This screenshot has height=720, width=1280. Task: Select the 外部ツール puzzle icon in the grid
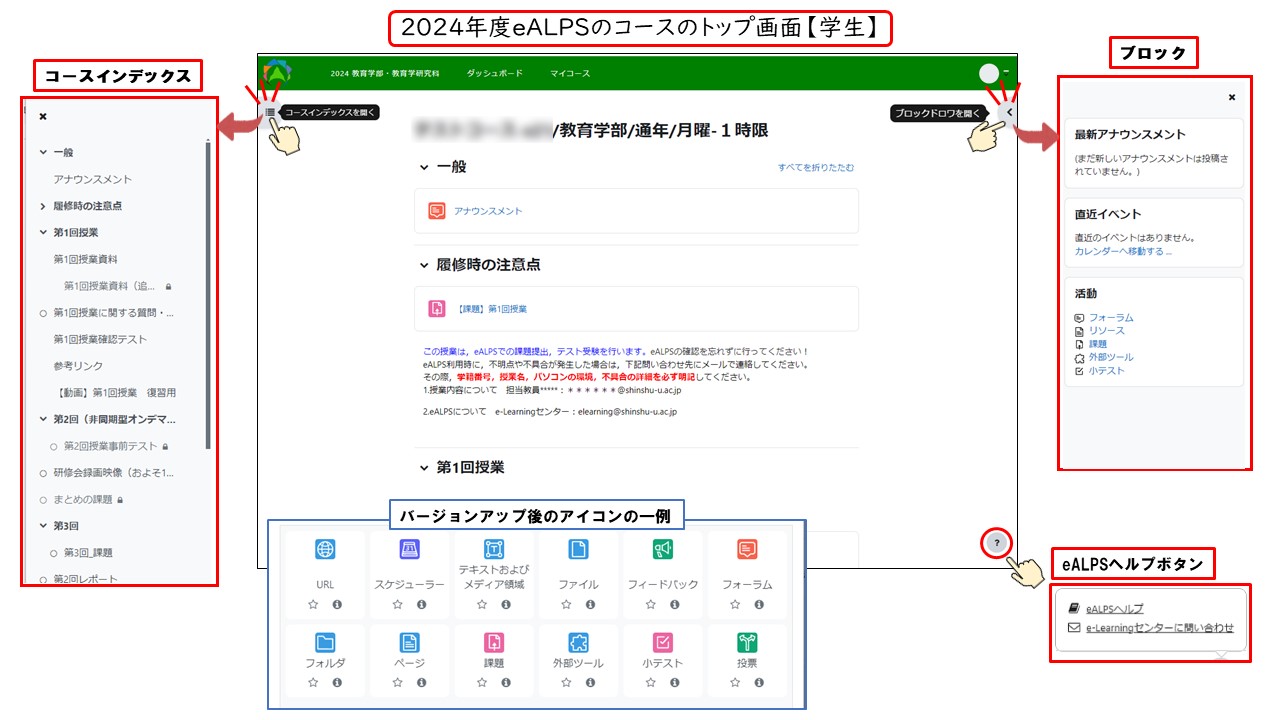click(x=578, y=642)
